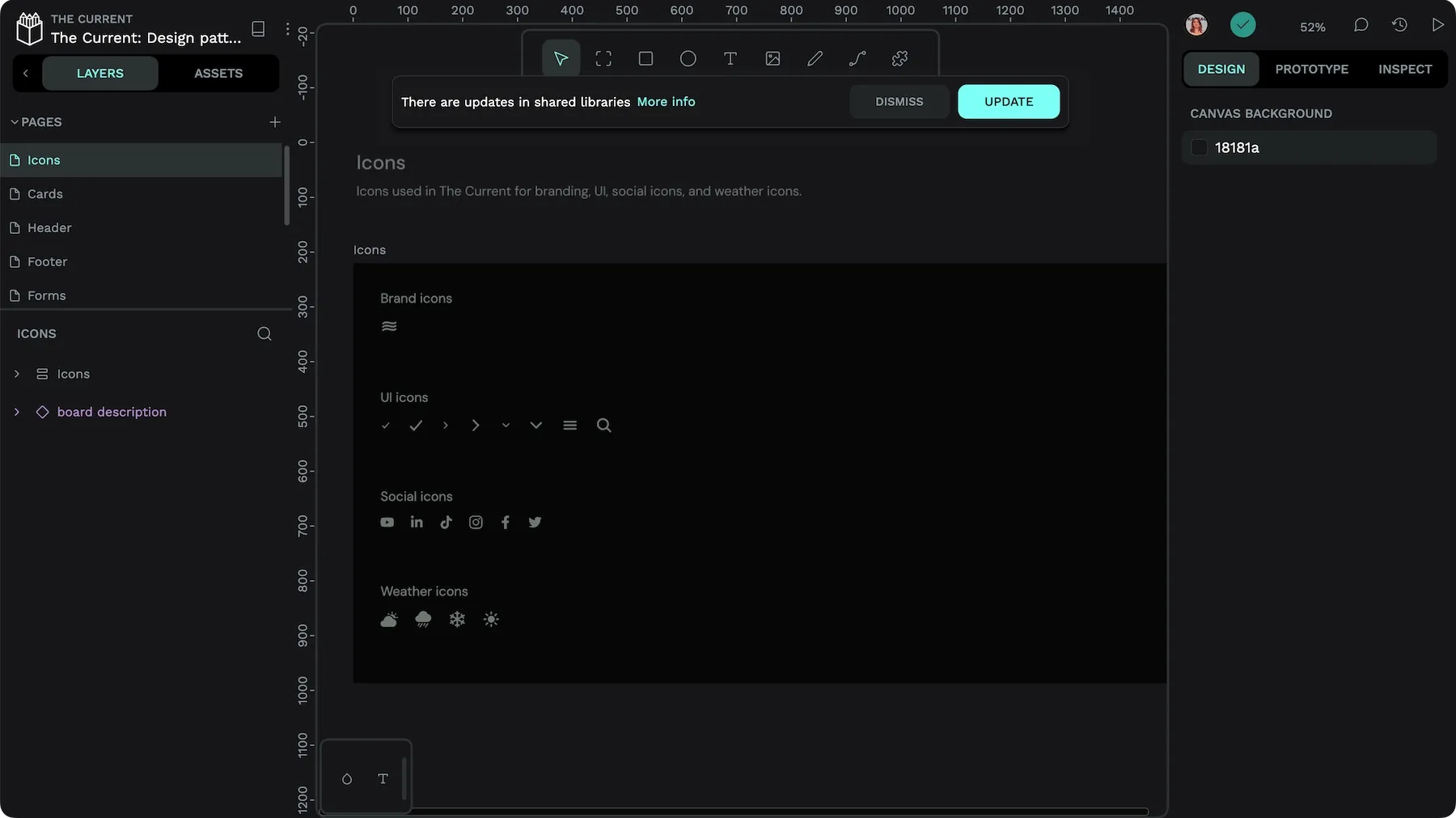The image size is (1456, 818).
Task: Click the snowflake weather icon on canvas
Action: pyautogui.click(x=457, y=619)
